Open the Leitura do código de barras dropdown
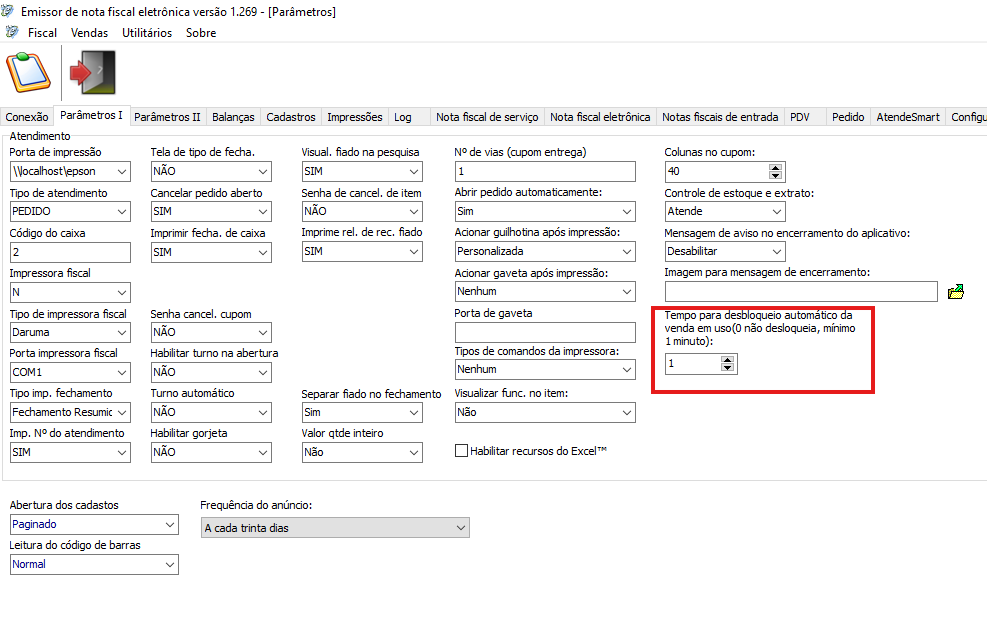 [169, 565]
